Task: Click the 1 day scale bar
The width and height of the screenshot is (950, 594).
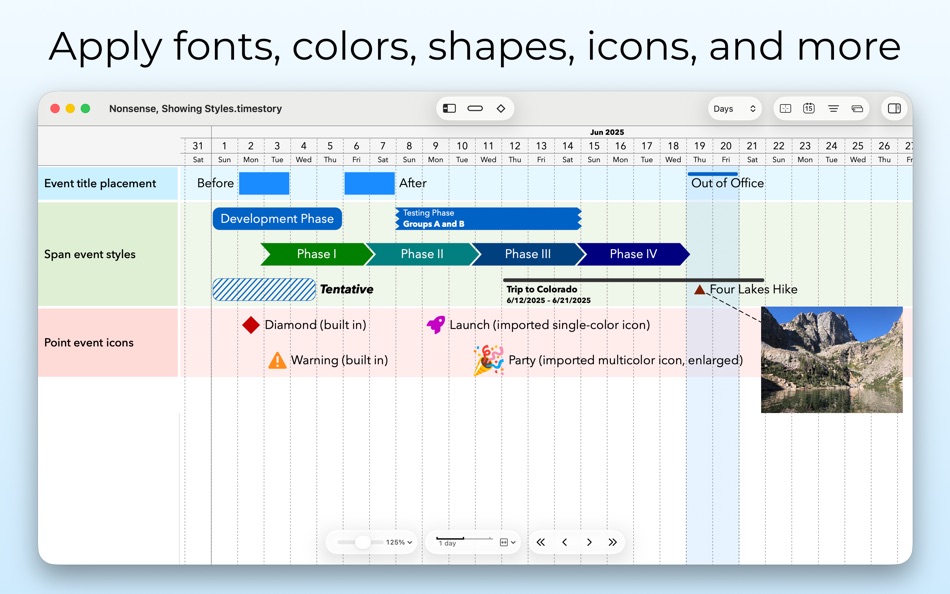Action: point(465,541)
